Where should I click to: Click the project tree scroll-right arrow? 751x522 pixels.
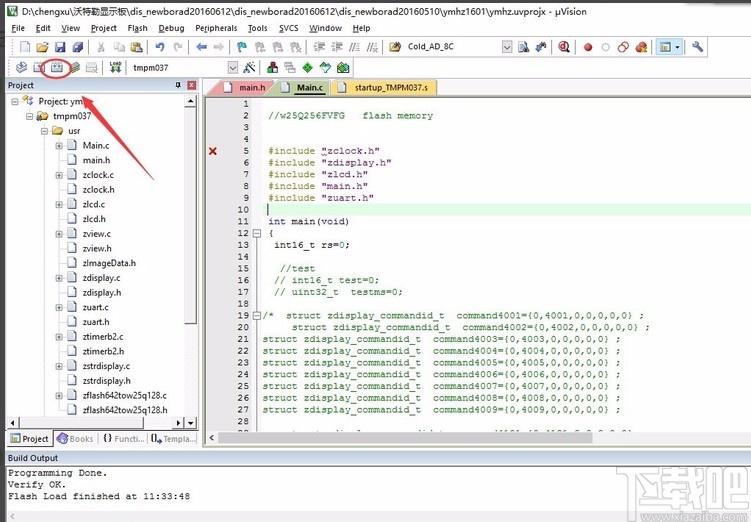178,423
